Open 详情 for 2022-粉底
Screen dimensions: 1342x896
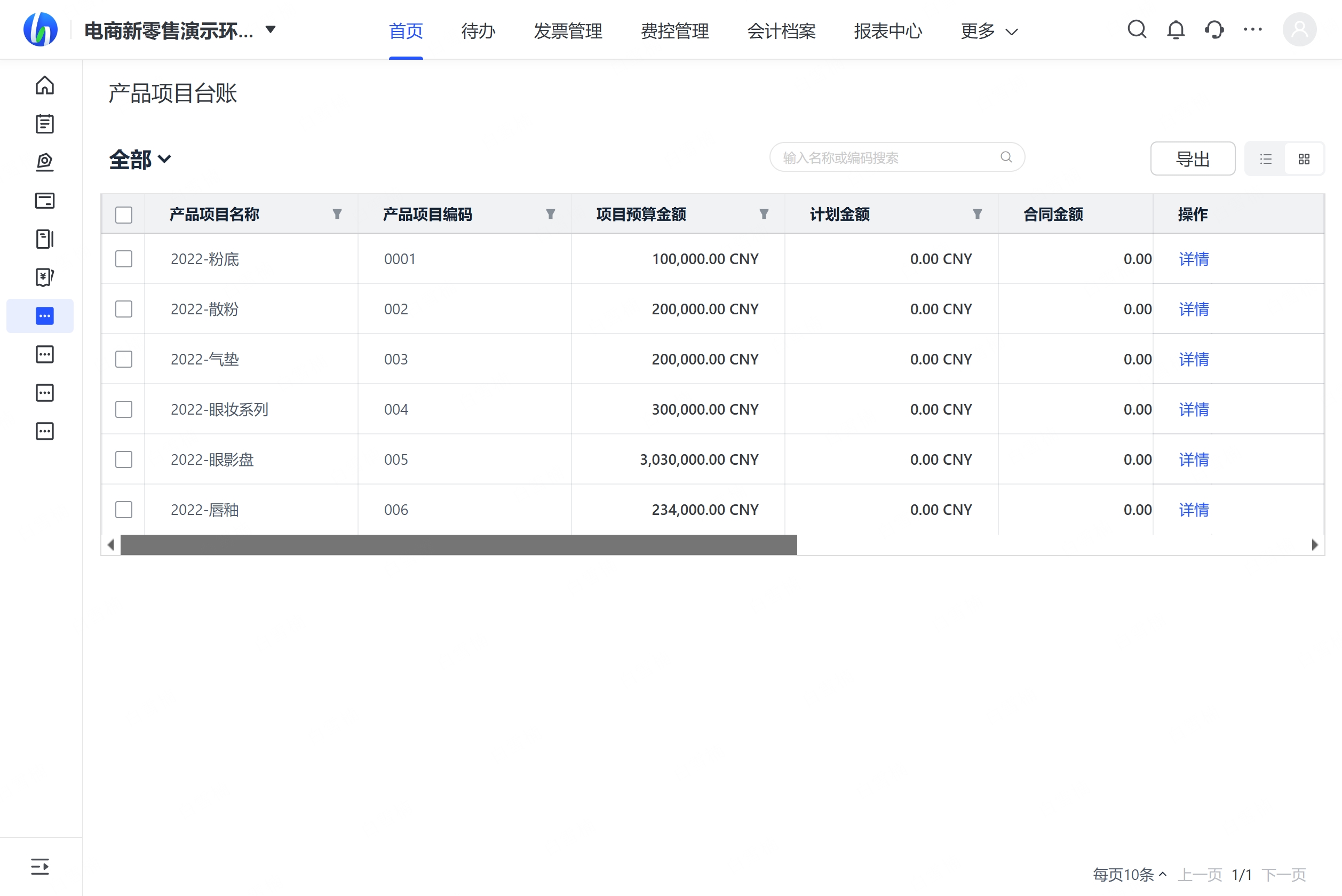[1194, 259]
